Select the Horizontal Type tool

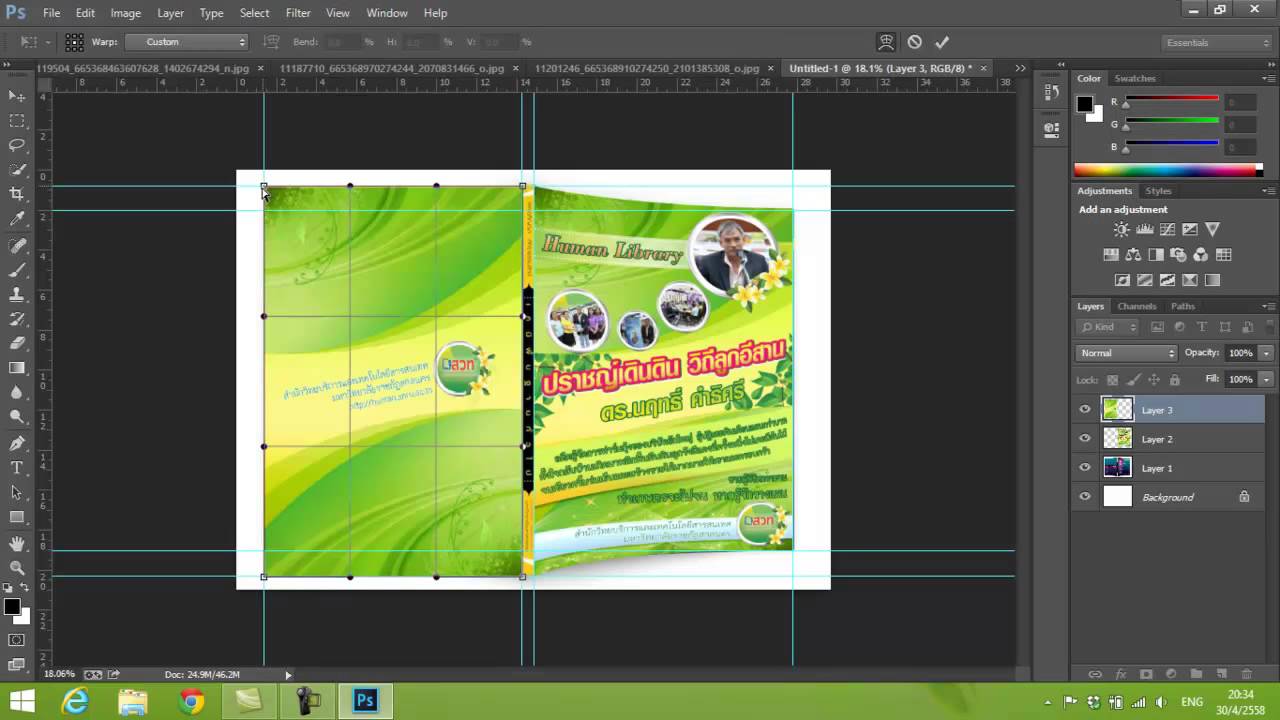pos(17,468)
